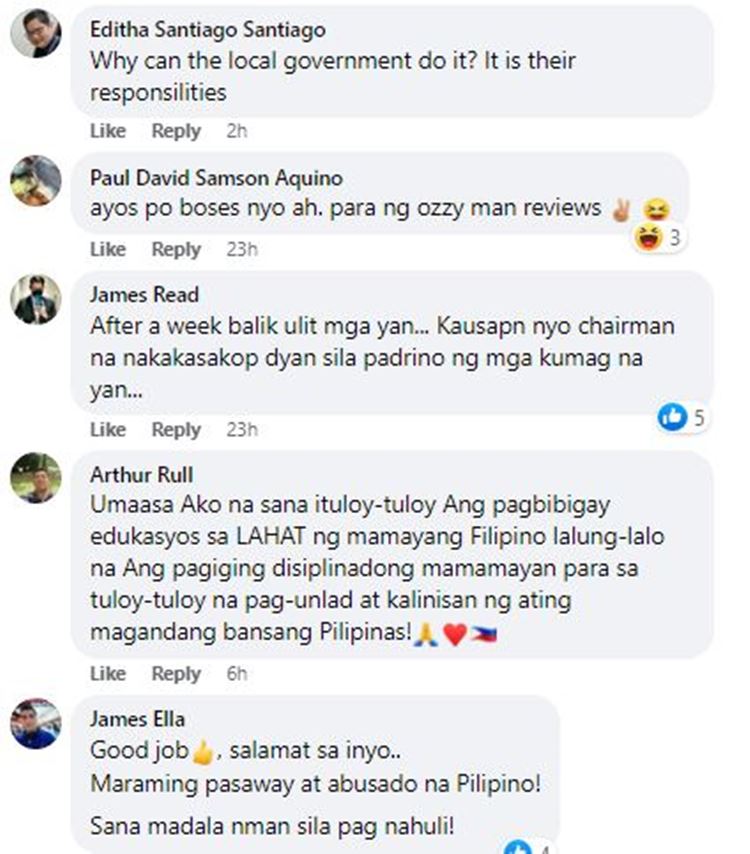View haha reactions on Paul David's comment

(658, 237)
